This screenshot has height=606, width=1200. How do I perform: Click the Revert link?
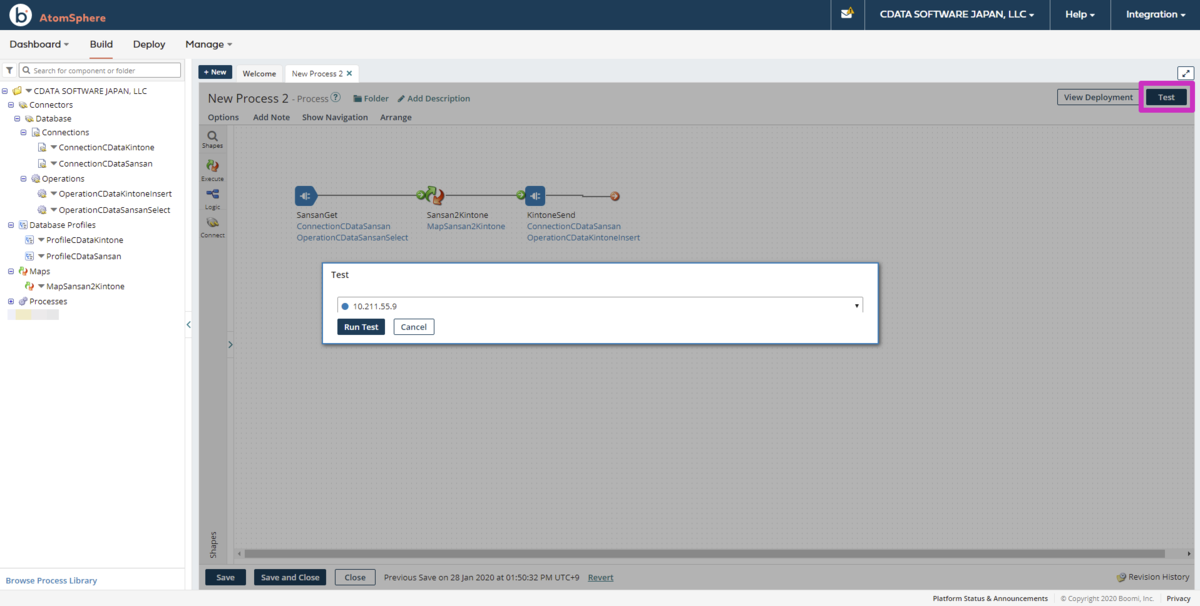tap(601, 577)
